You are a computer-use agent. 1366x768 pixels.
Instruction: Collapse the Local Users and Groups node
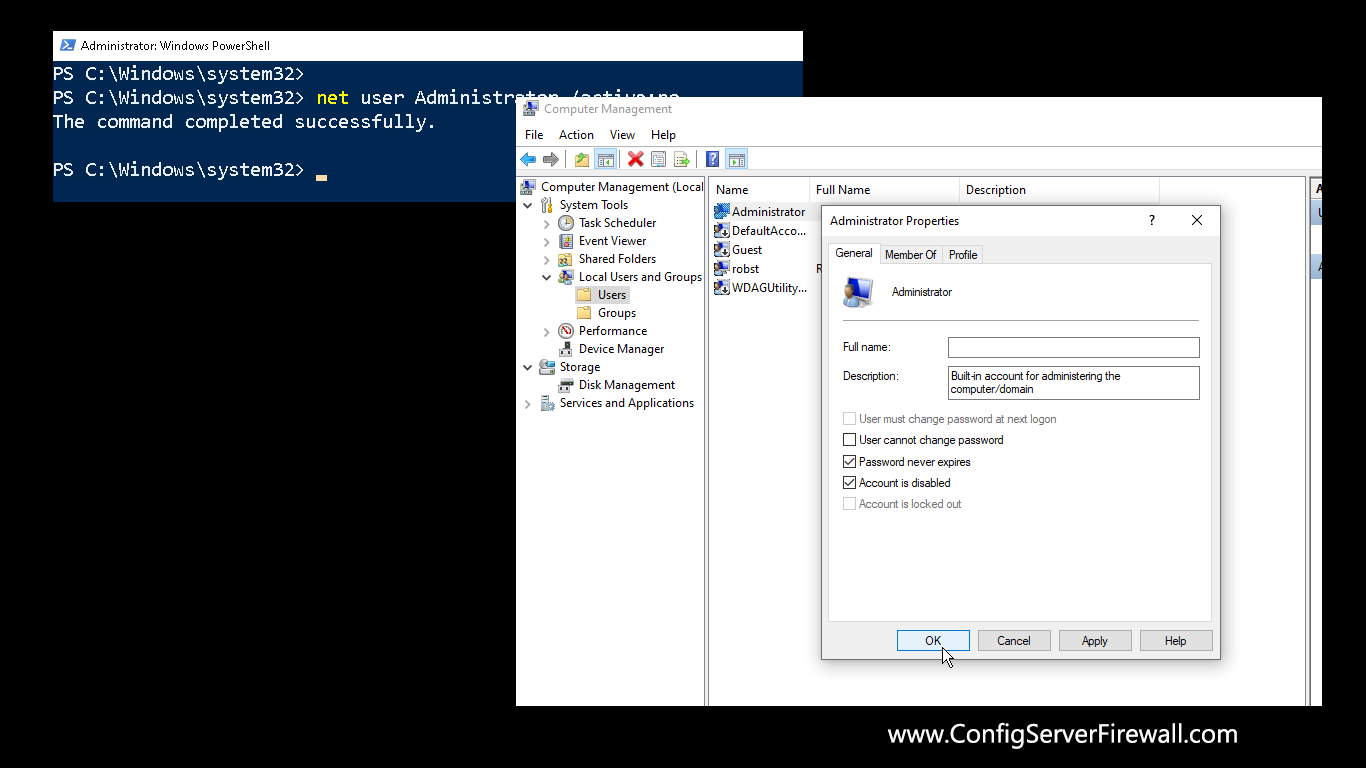point(547,277)
